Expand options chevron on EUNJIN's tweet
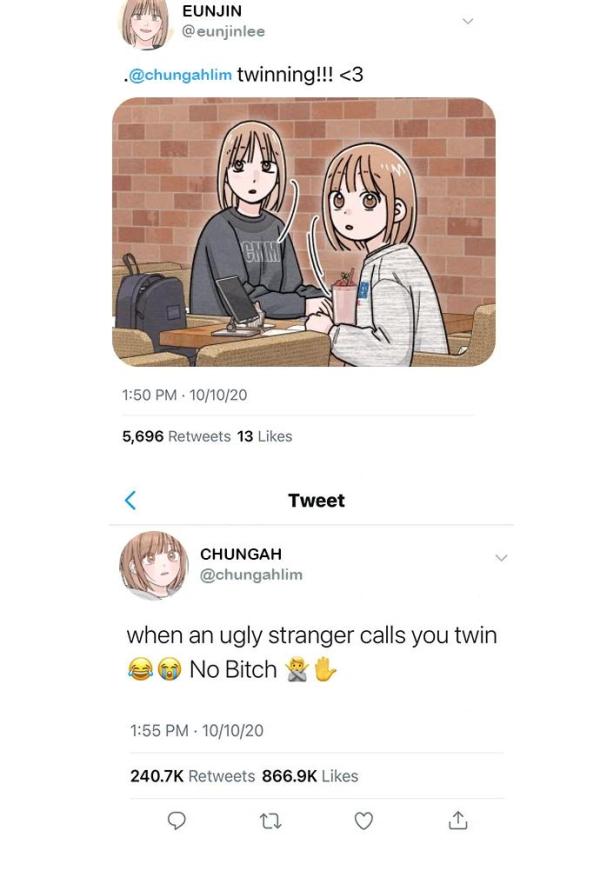 point(468,22)
